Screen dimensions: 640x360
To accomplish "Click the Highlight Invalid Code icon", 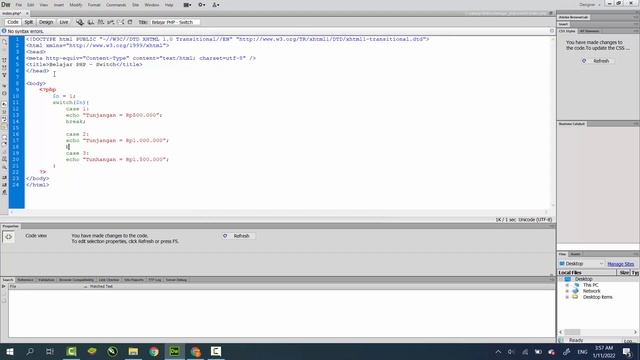I will [x=4, y=111].
